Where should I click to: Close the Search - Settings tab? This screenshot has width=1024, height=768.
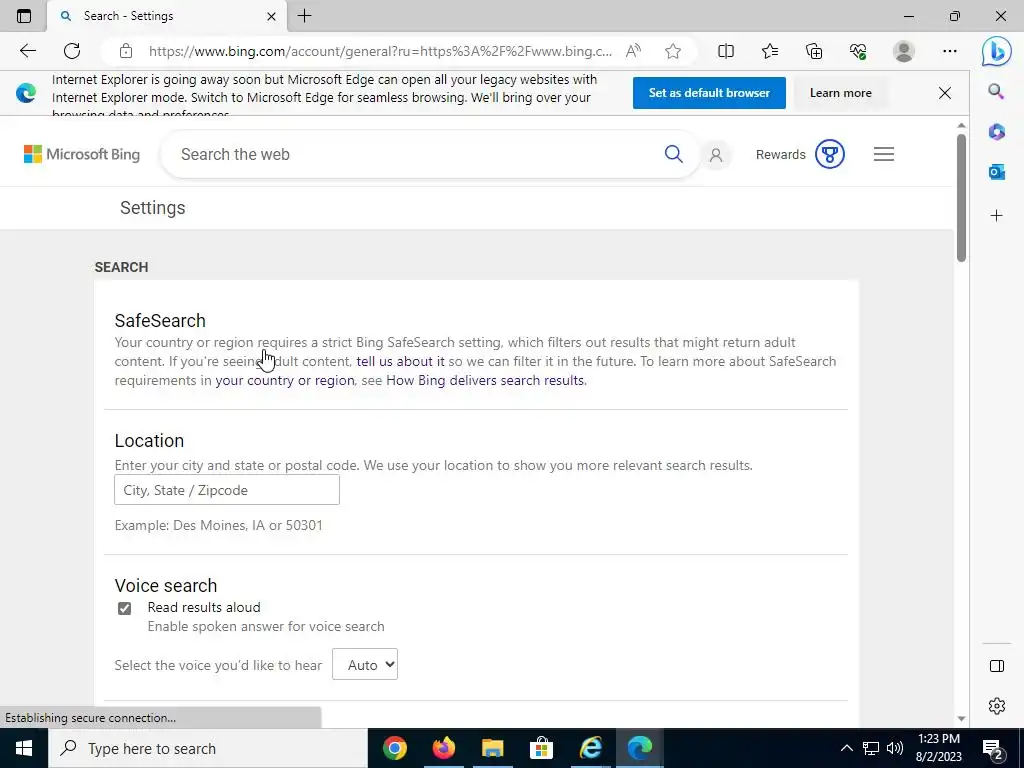pyautogui.click(x=271, y=16)
